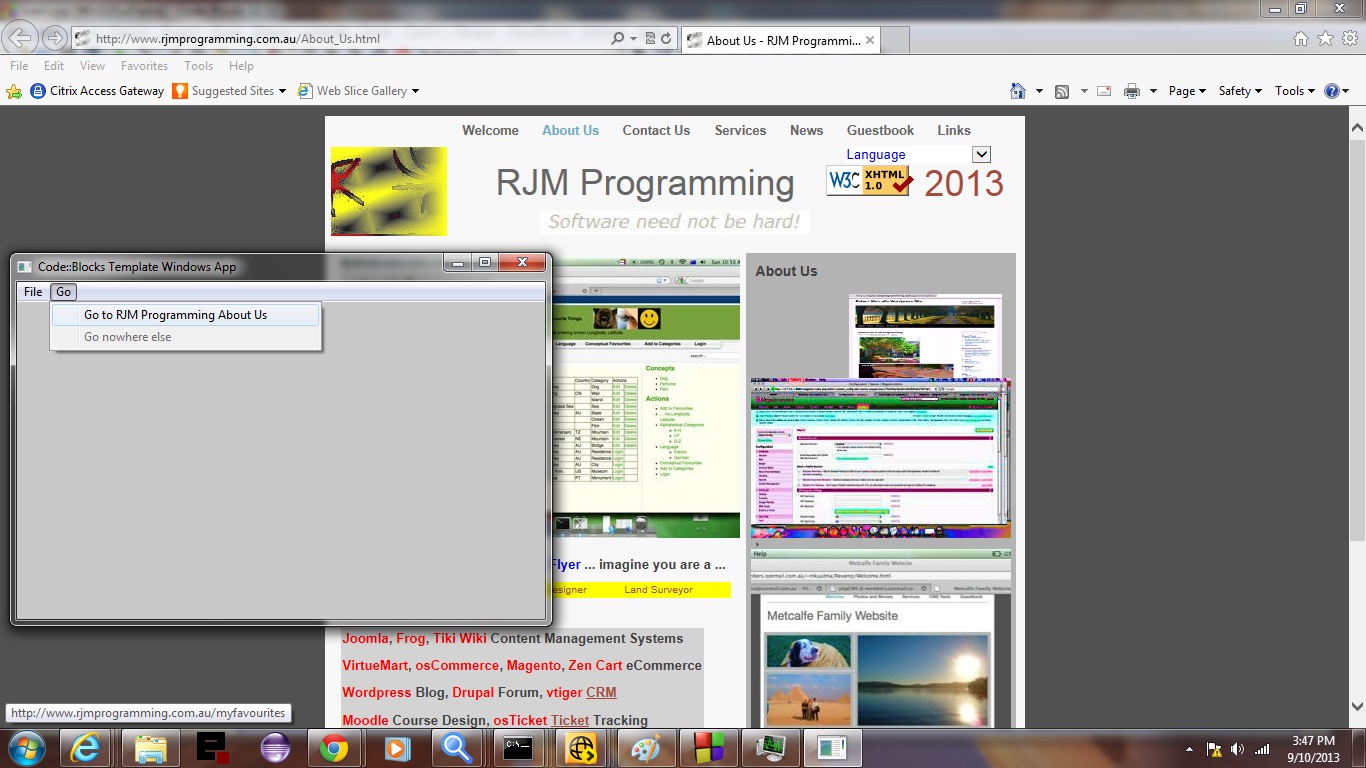Screen dimensions: 1366x768
Task: Open Edit menu in Internet Explorer menu bar
Action: 54,66
